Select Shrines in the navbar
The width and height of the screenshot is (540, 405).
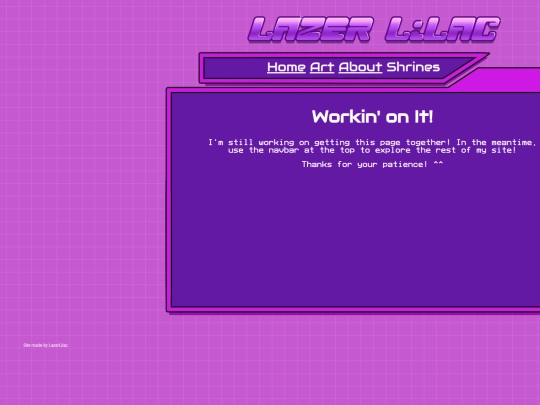click(413, 67)
